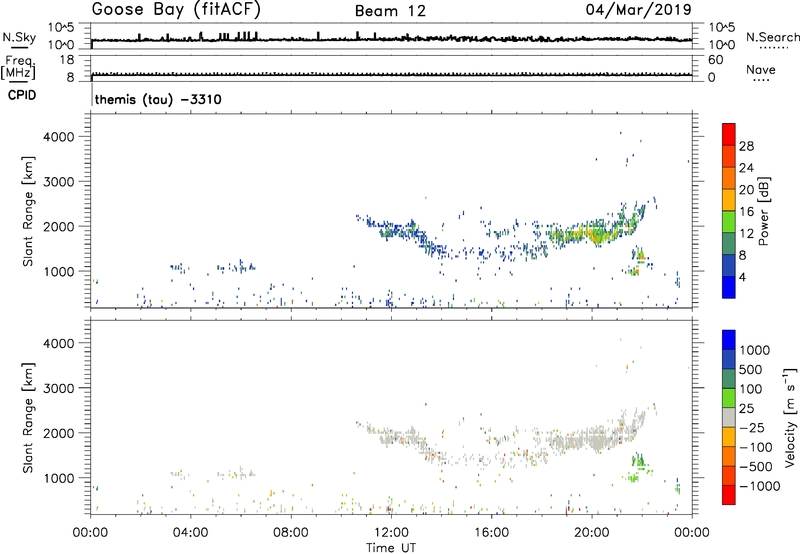Click the teal Power segment between 8 and 12
Screen dimensions: 800x554
click(x=729, y=243)
